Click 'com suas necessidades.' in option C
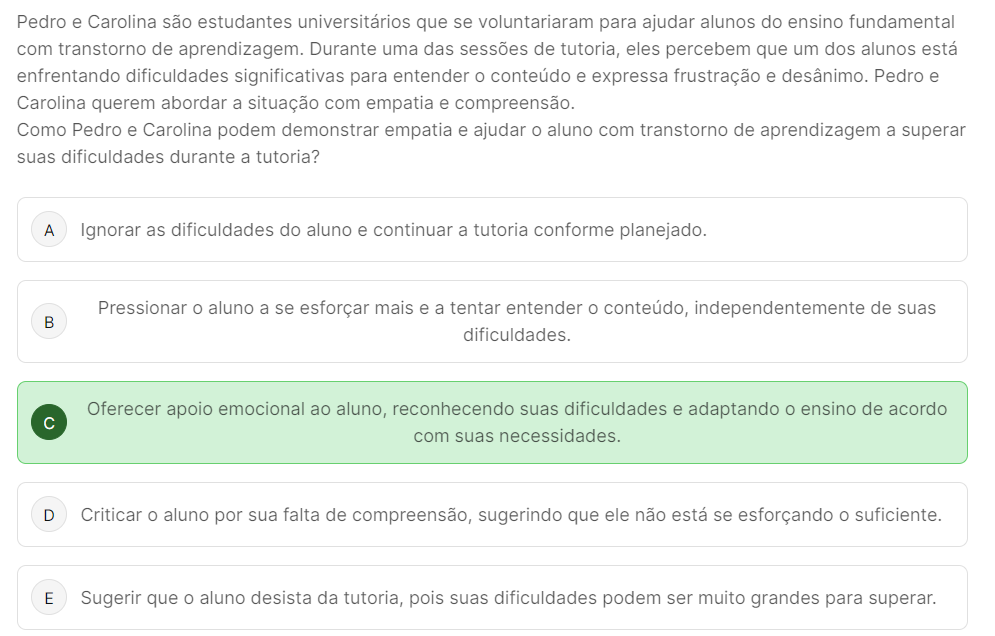Screen dimensions: 995x636 516,436
